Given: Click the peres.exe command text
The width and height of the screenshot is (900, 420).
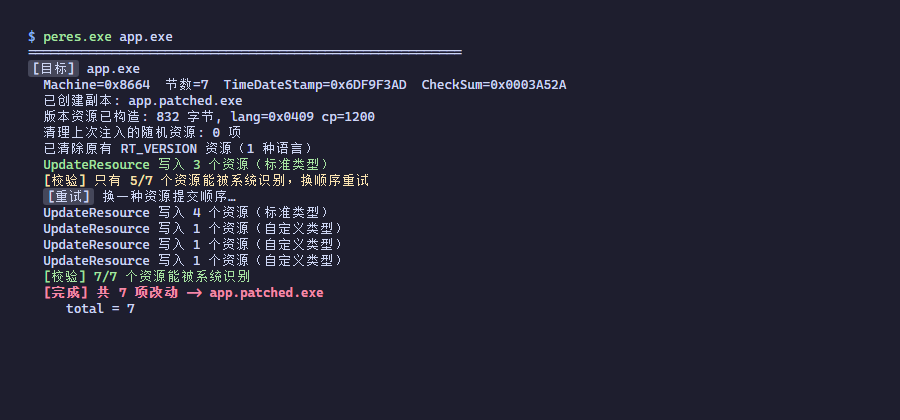Looking at the screenshot, I should click(77, 37).
